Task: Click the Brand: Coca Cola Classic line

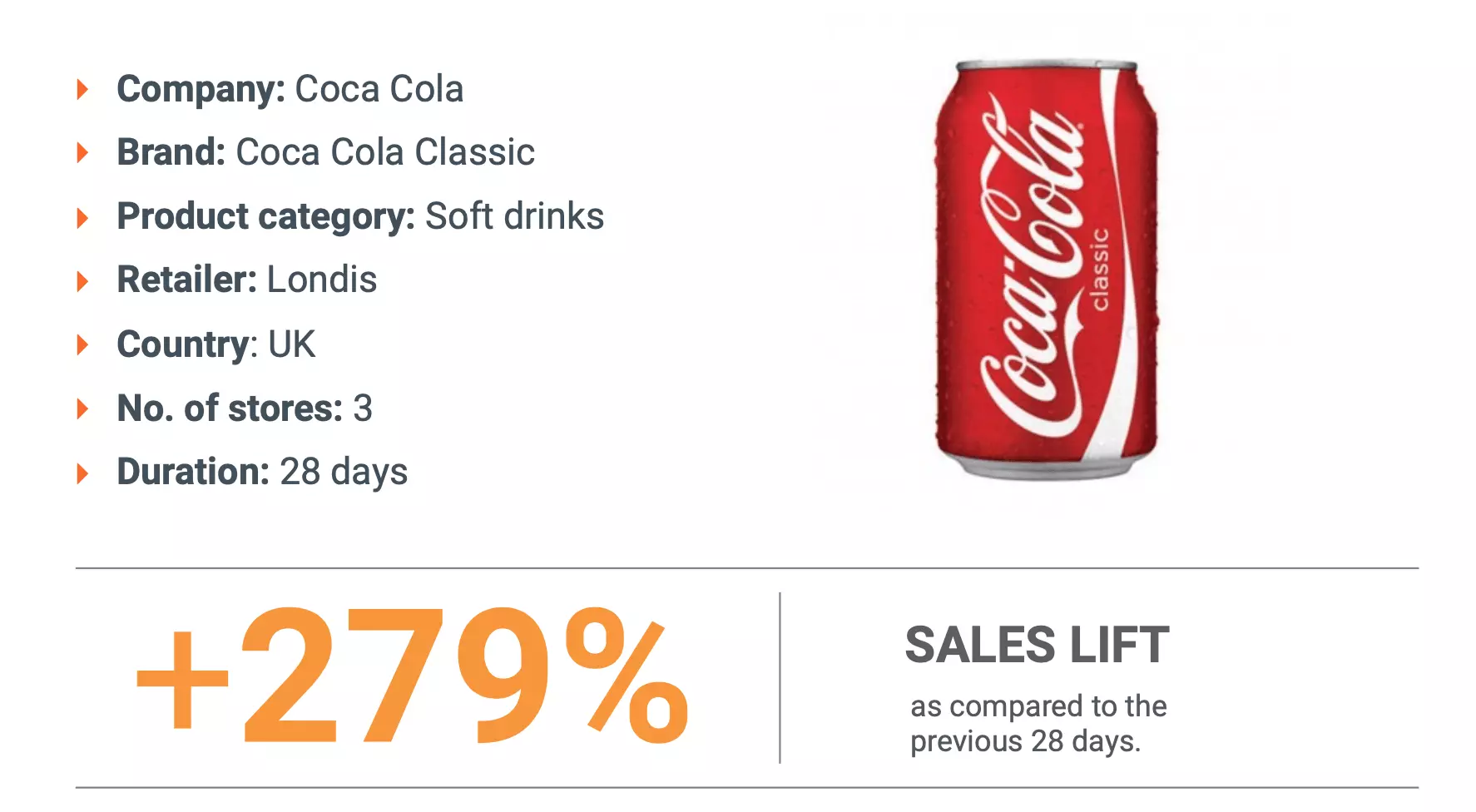Action: point(325,152)
